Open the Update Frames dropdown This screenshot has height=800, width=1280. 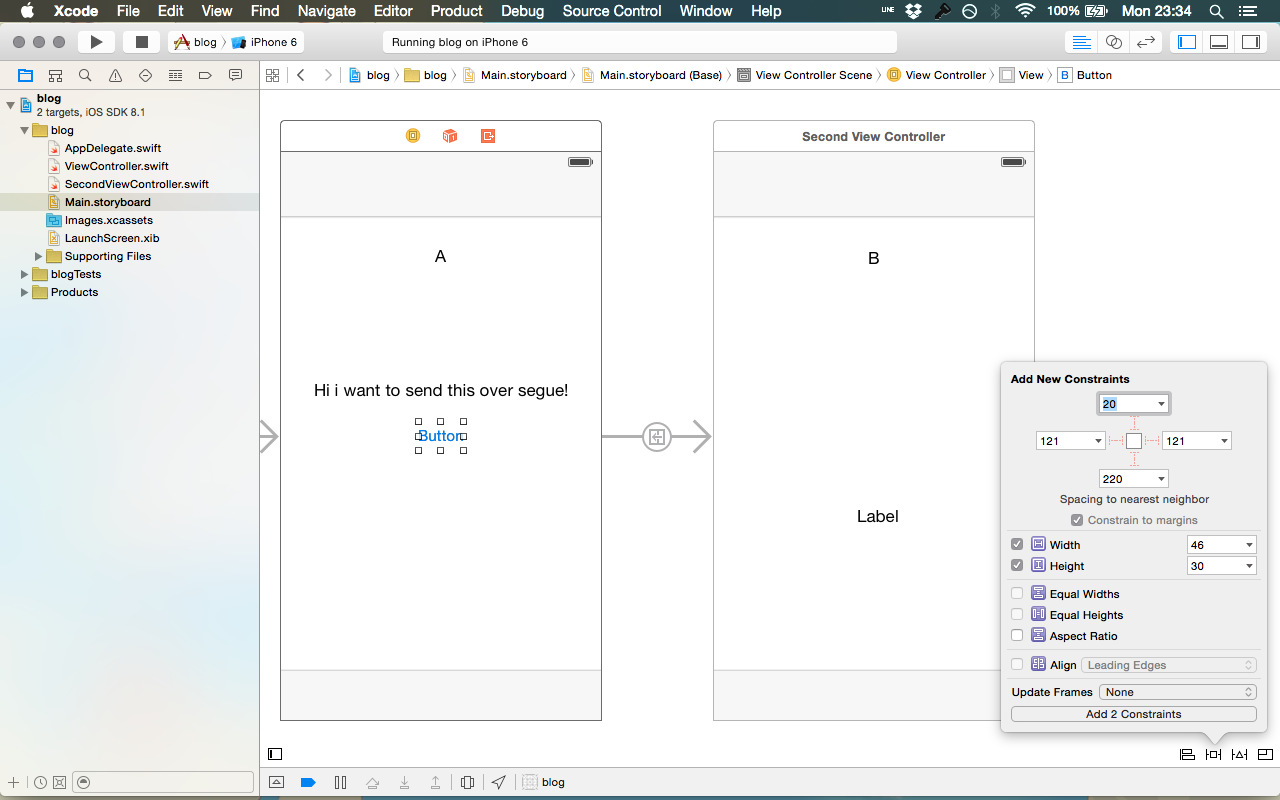(x=1177, y=691)
